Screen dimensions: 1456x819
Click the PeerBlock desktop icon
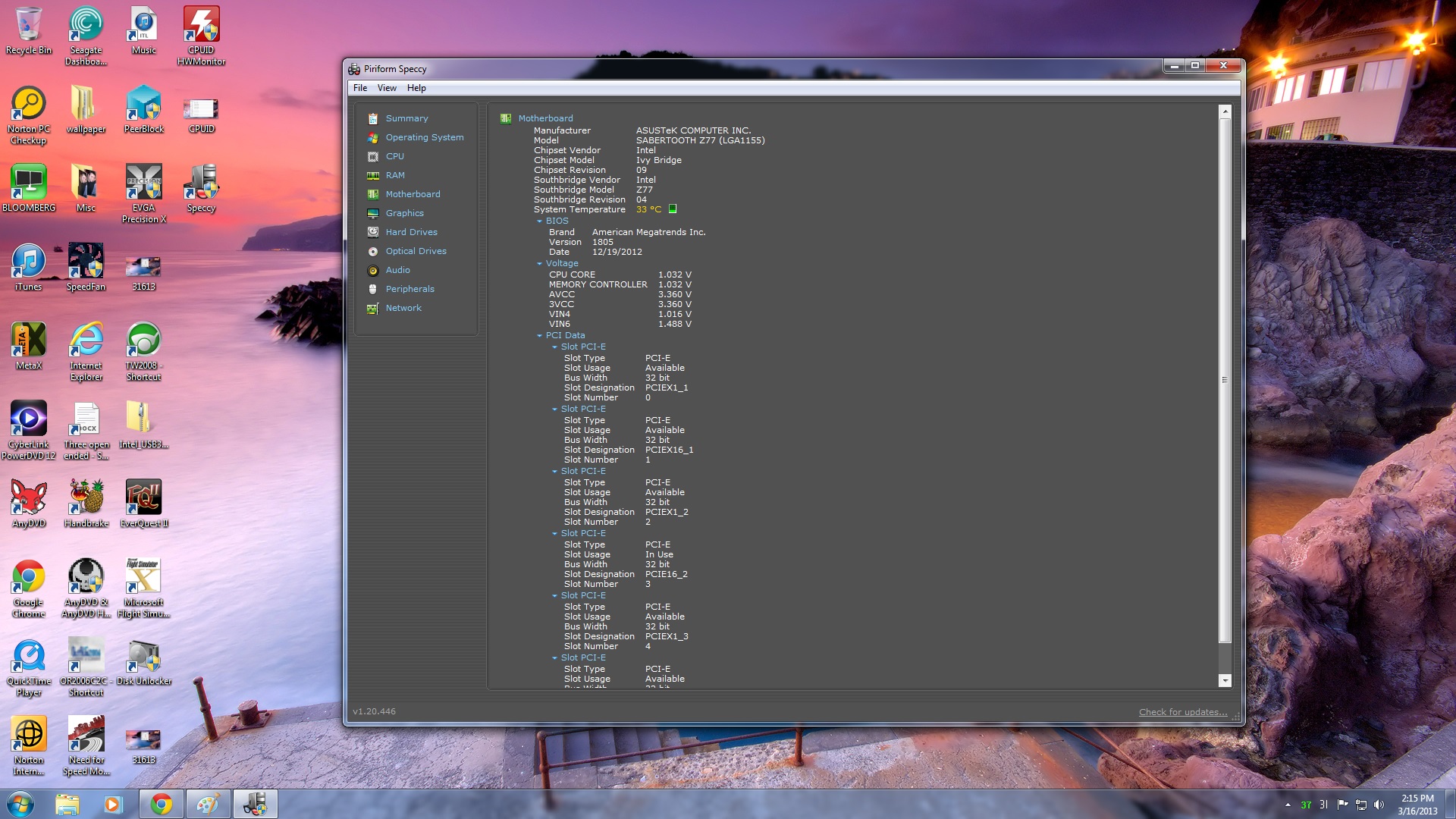tap(144, 109)
